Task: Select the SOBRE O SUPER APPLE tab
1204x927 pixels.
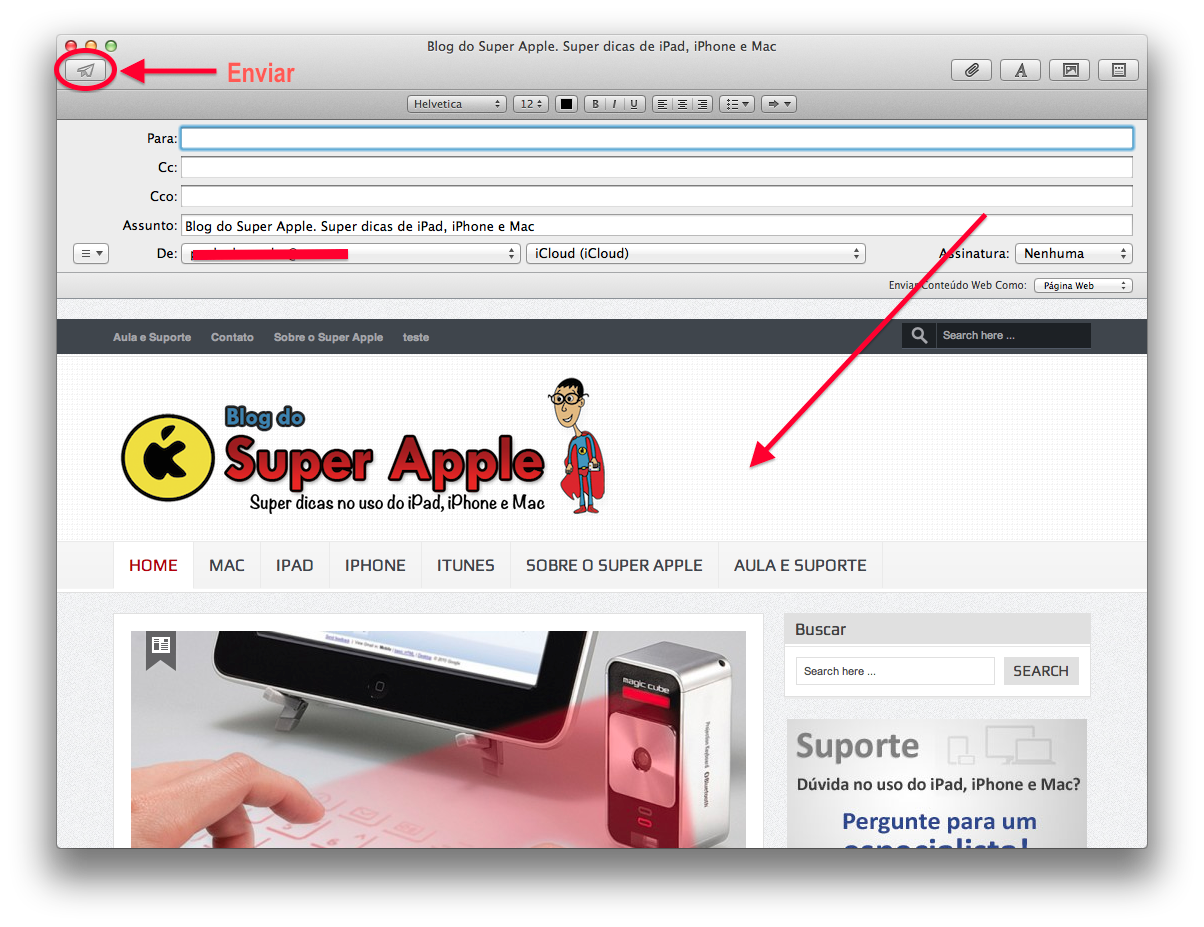Action: 614,565
